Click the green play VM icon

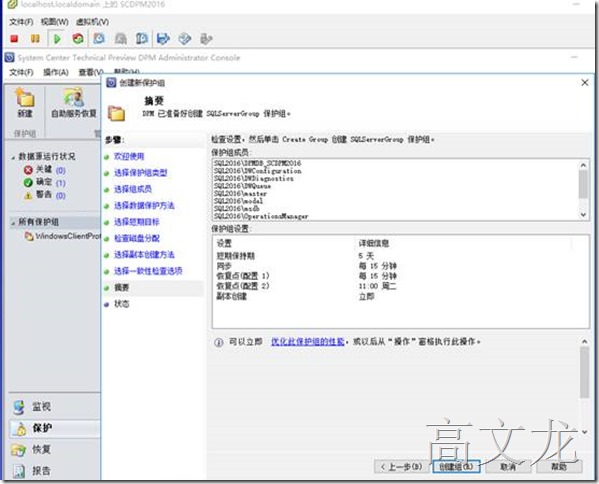point(57,39)
